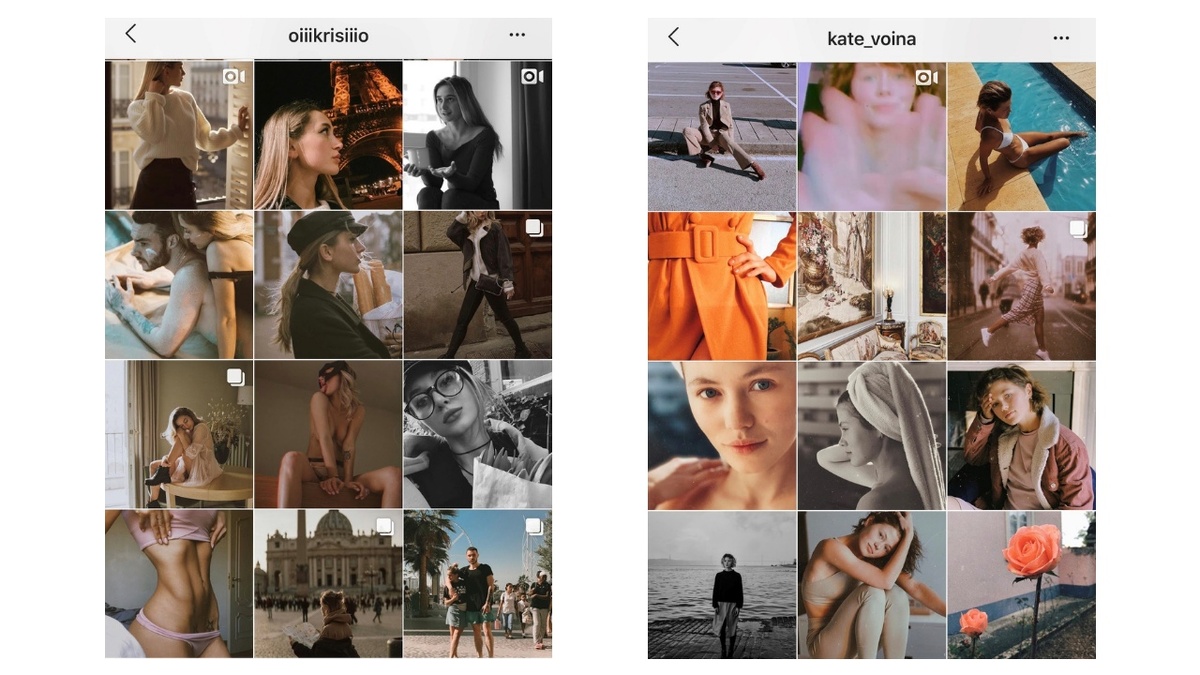Open black-and-white towel on head photo
The height and width of the screenshot is (675, 1200).
tap(872, 436)
